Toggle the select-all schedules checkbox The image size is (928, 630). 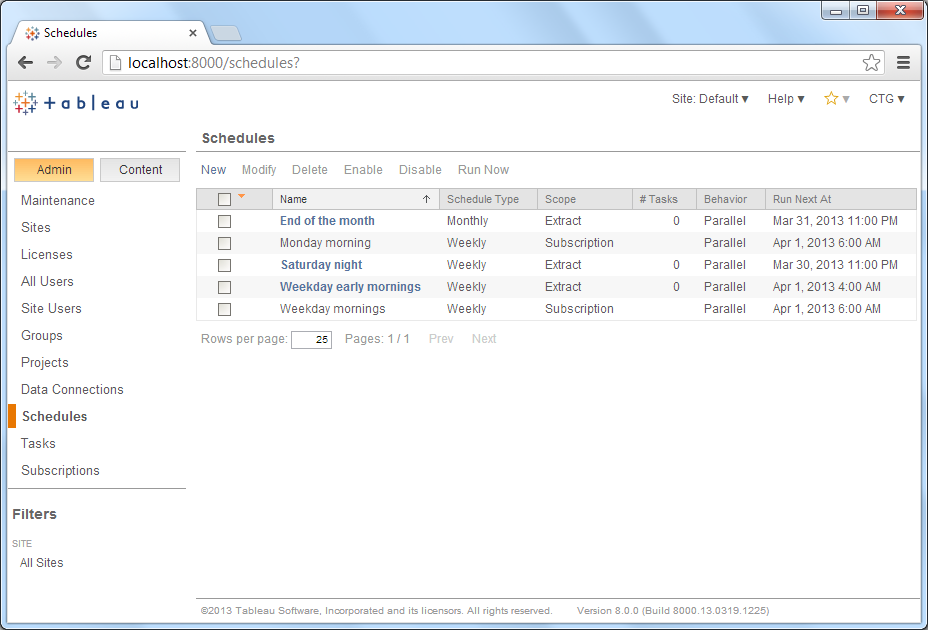[223, 199]
